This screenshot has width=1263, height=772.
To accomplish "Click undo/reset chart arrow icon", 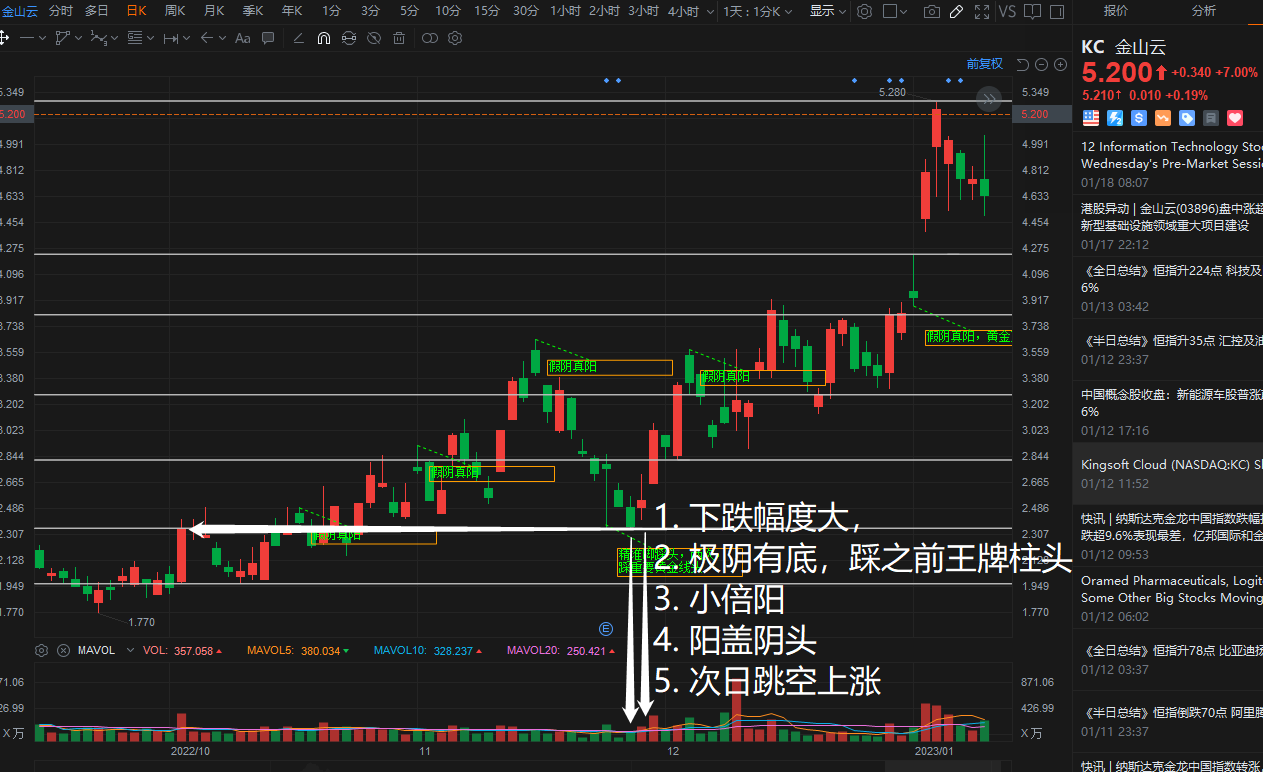I will pos(1022,65).
